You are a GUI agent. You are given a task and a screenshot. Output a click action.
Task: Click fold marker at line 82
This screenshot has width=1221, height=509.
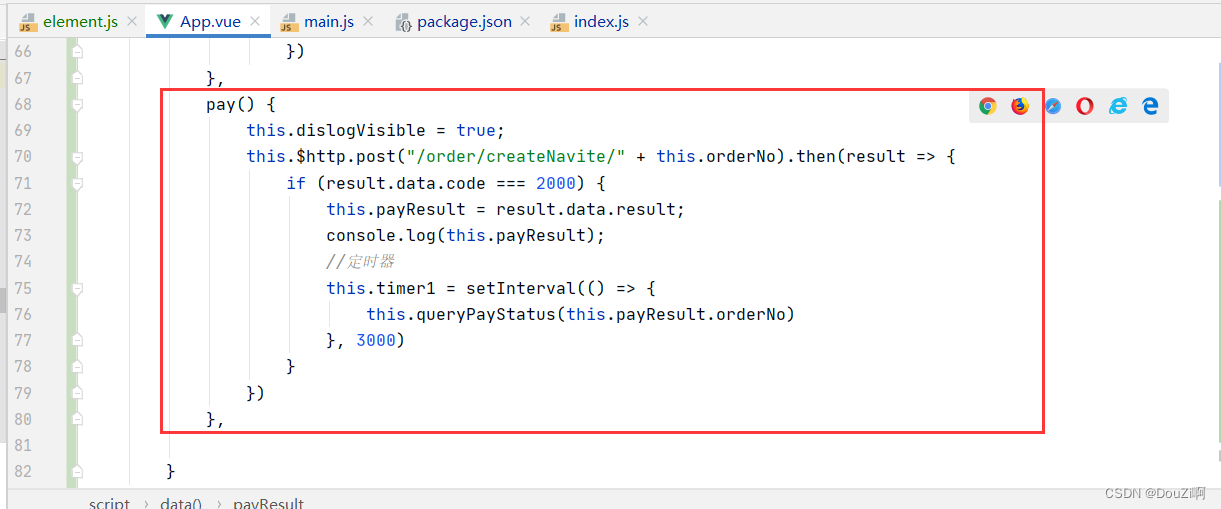pos(77,471)
